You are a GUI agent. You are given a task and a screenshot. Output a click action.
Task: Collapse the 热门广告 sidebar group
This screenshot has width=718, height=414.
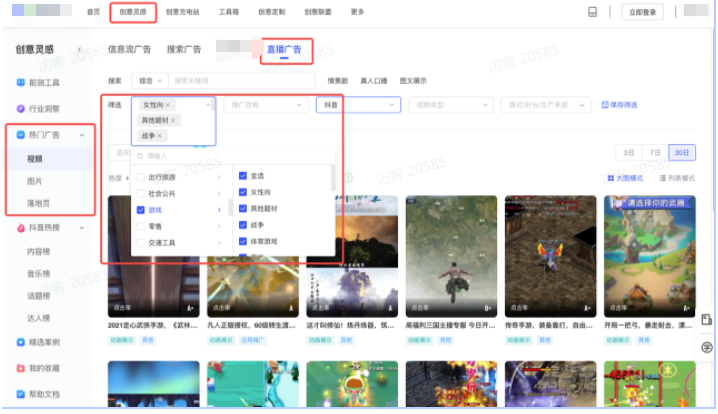(82, 135)
